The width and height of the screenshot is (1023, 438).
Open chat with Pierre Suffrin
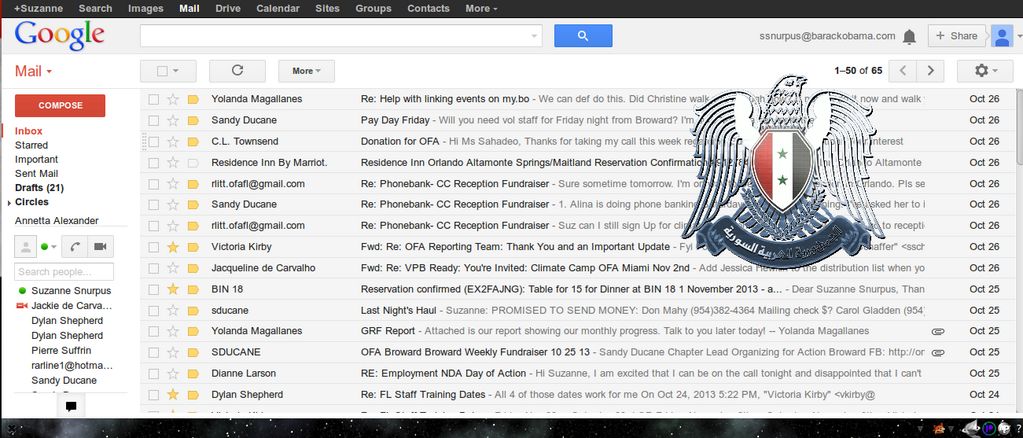tap(61, 351)
